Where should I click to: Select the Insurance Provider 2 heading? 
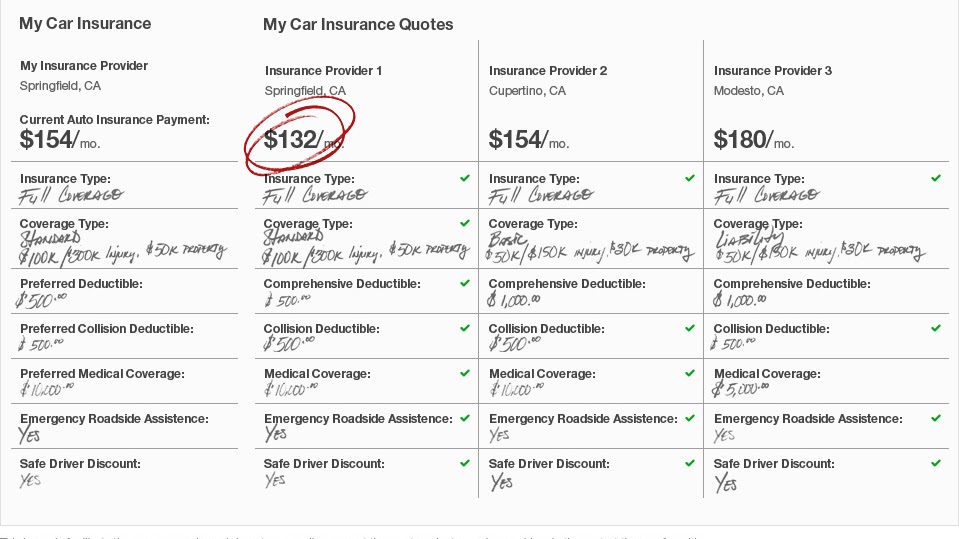tap(548, 70)
